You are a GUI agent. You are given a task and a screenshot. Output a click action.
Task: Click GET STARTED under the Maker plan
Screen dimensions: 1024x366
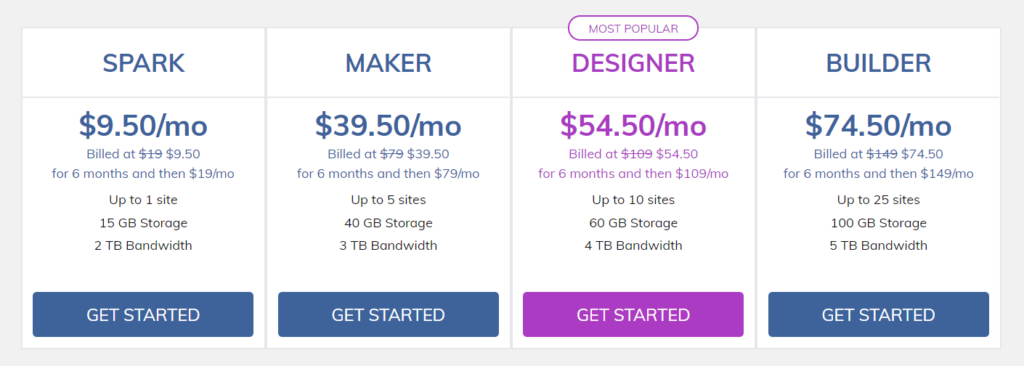388,314
